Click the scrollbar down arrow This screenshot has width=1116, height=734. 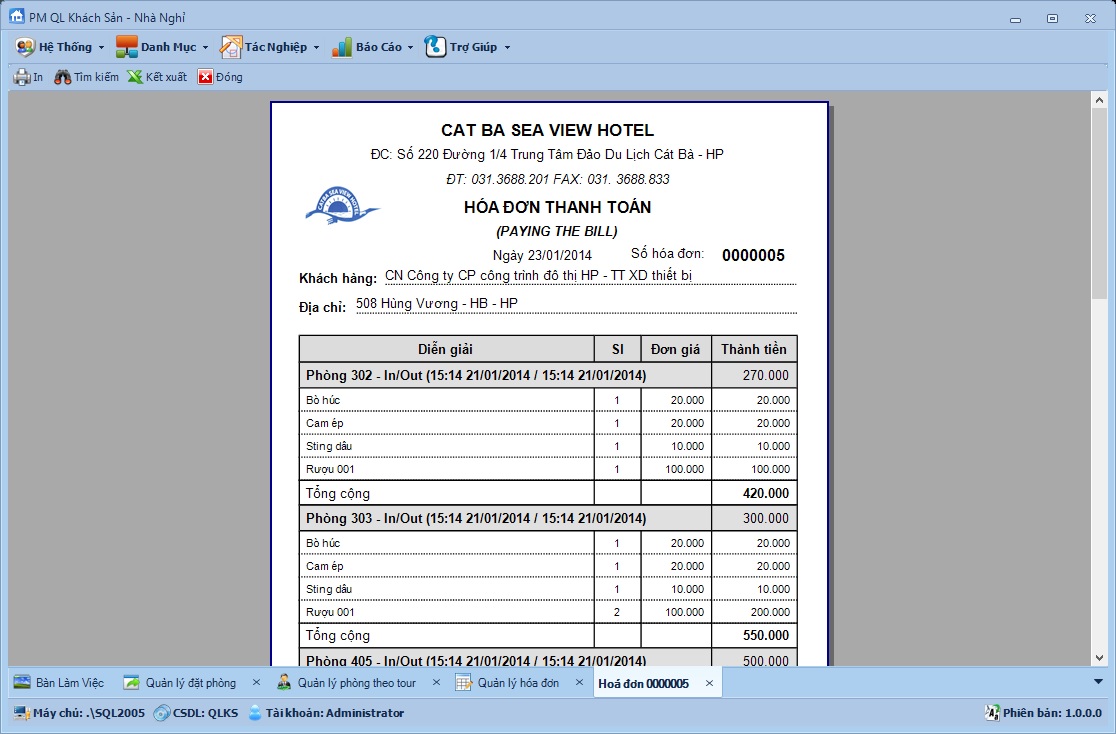click(1099, 657)
